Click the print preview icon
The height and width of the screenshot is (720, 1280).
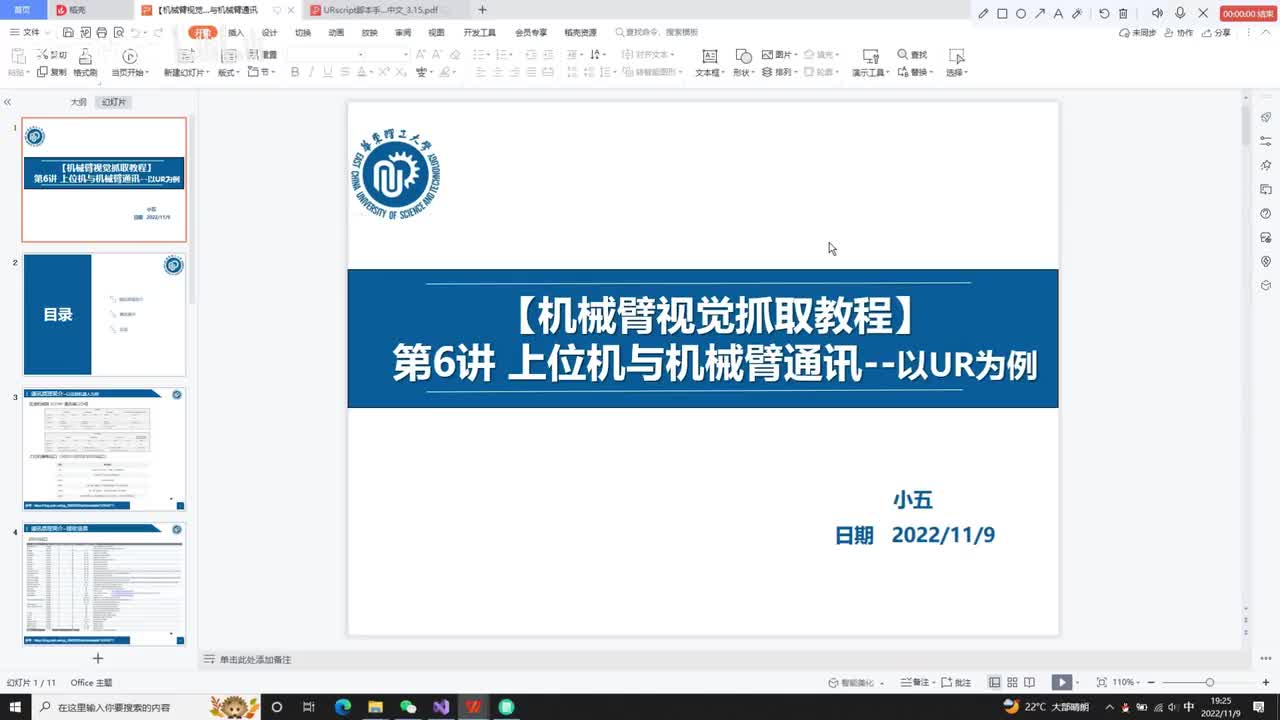[x=117, y=33]
